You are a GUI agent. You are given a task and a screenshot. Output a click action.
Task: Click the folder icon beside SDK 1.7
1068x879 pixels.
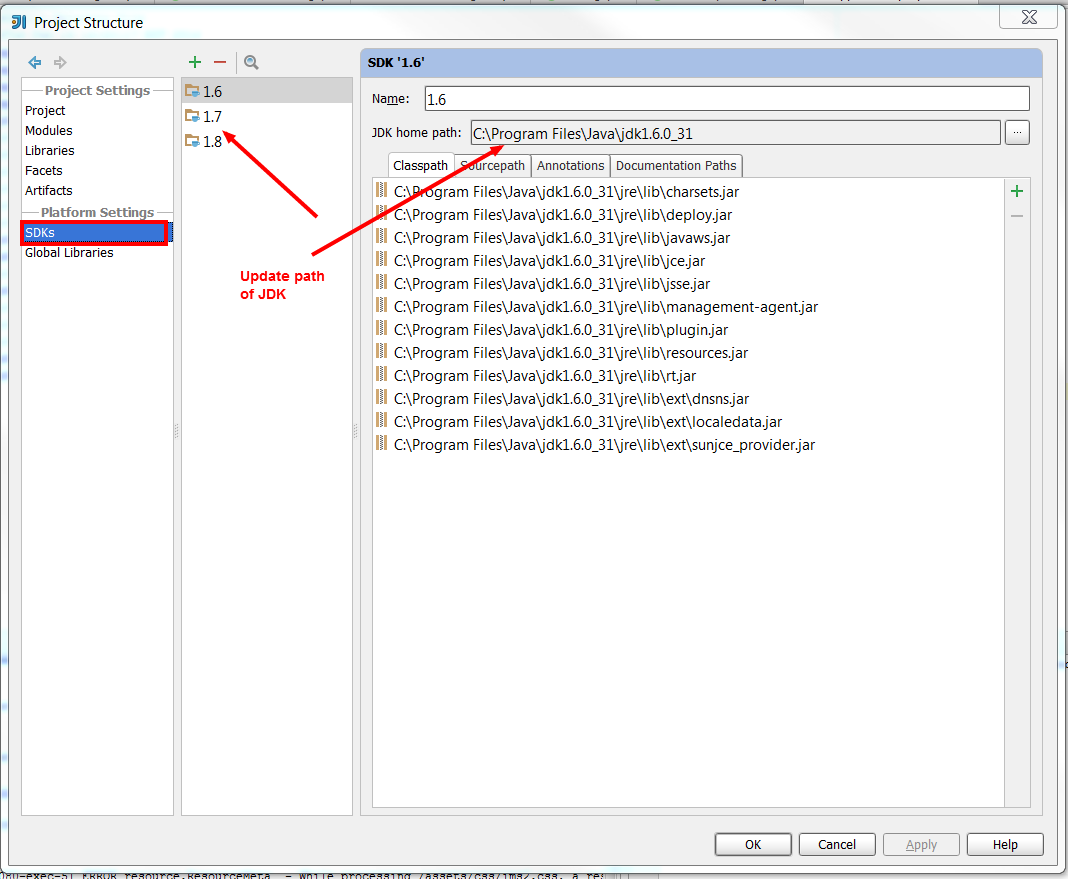(x=190, y=116)
